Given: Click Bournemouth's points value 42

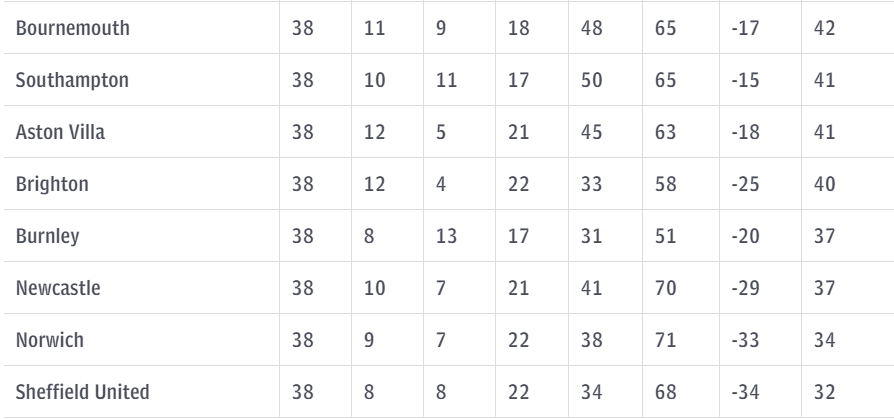Looking at the screenshot, I should 824,28.
